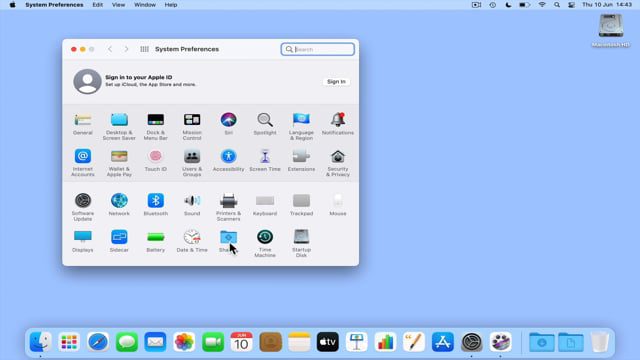Viewport: 640px width, 360px height.
Task: Go back with the toolbar back arrow
Action: [x=110, y=49]
